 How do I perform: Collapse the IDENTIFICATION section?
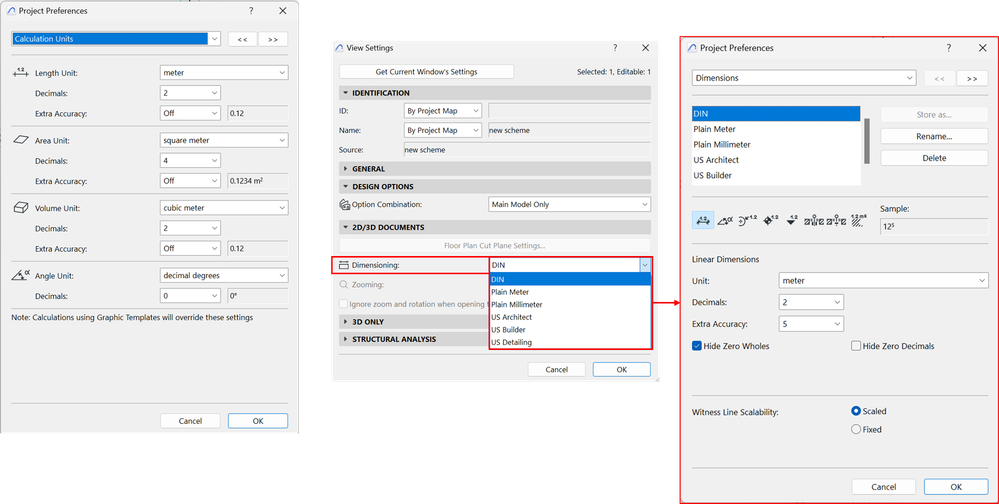pos(495,93)
